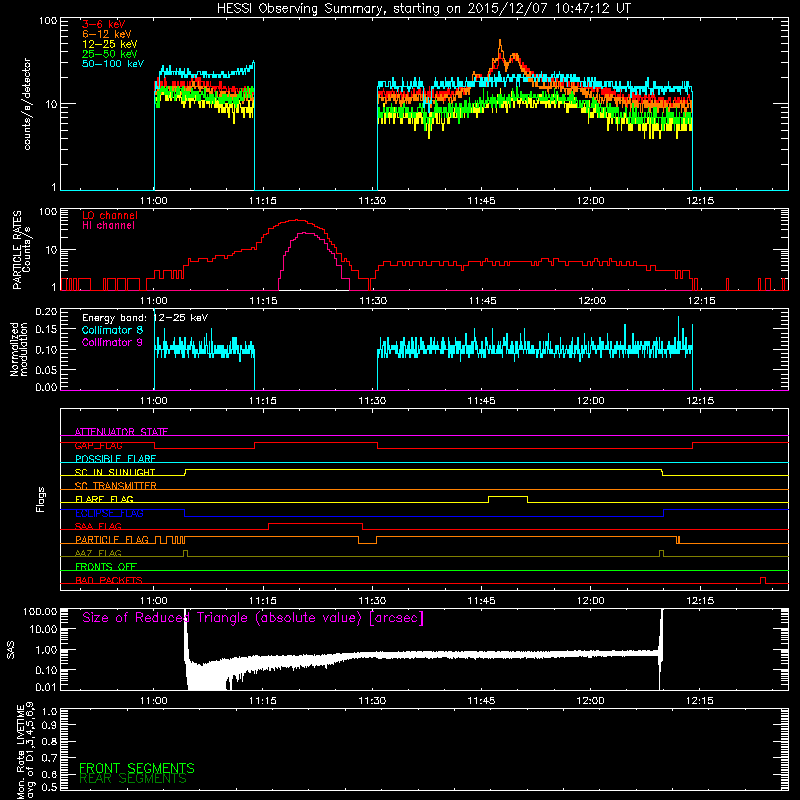Click the BAD_PACKETS flag label
This screenshot has height=800, width=800.
[109, 580]
